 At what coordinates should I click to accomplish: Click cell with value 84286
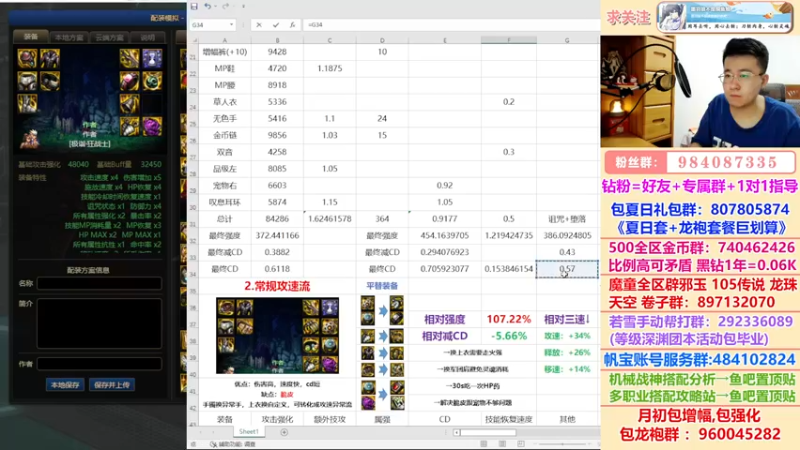point(277,218)
